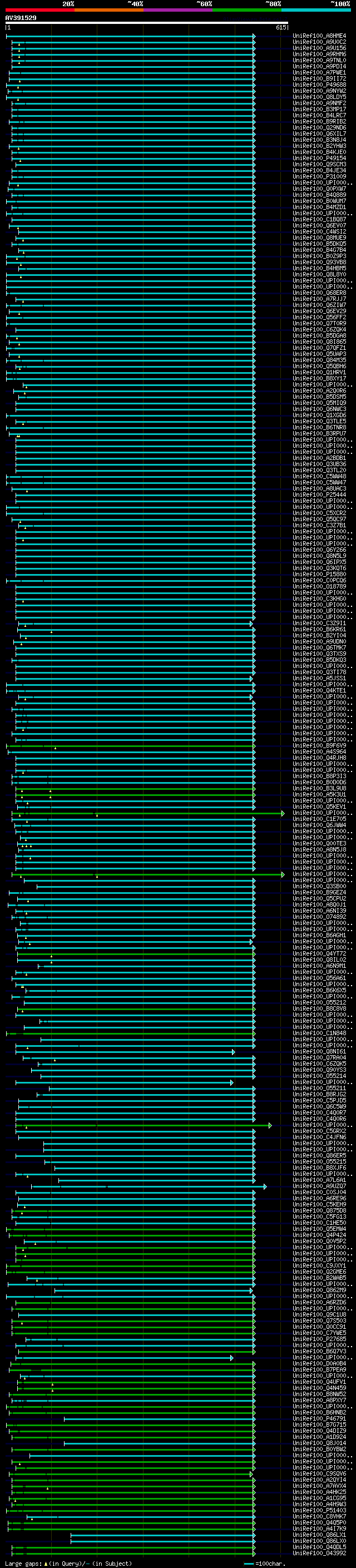Open hit UniRef100_A9RHM6
The height and width of the screenshot is (1568, 356).
[319, 54]
